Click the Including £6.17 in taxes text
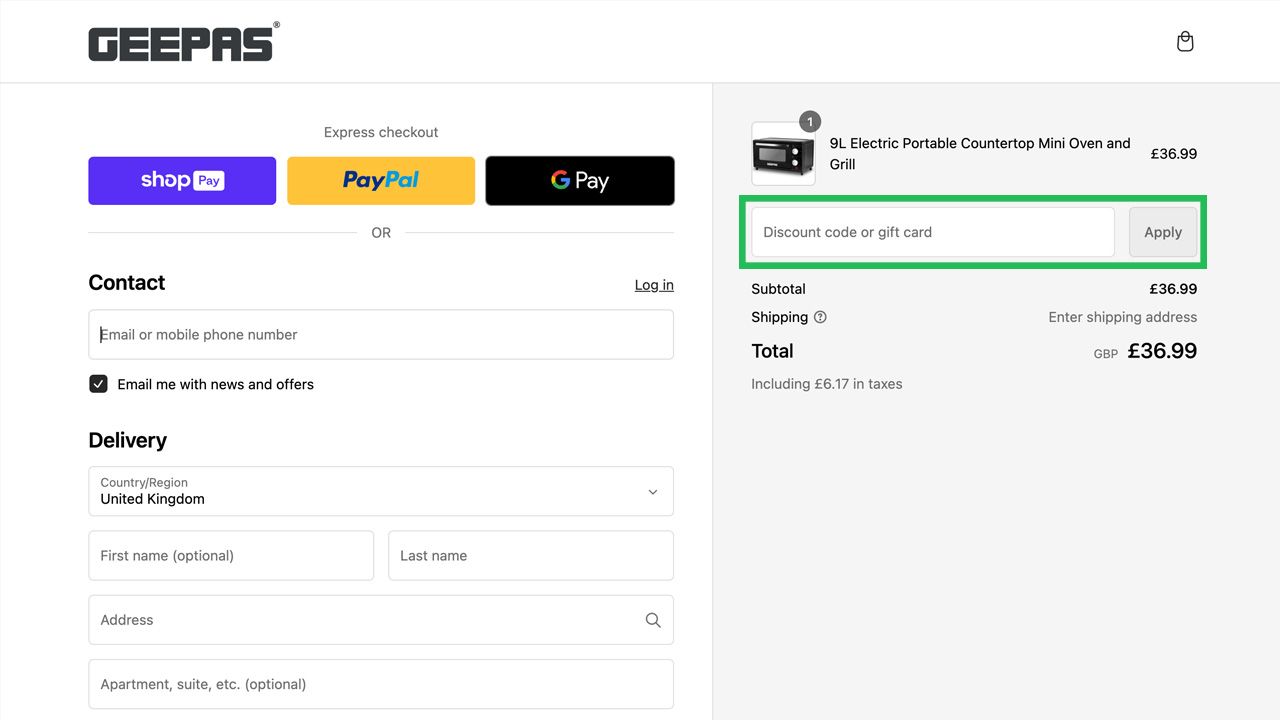 coord(827,384)
